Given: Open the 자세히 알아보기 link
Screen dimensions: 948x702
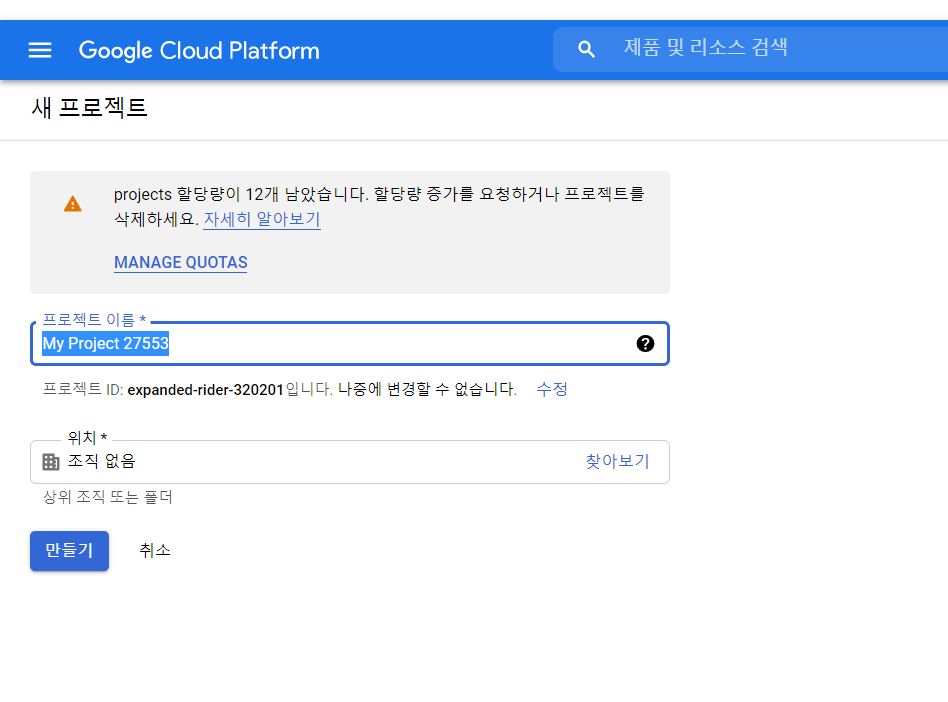Looking at the screenshot, I should 262,219.
